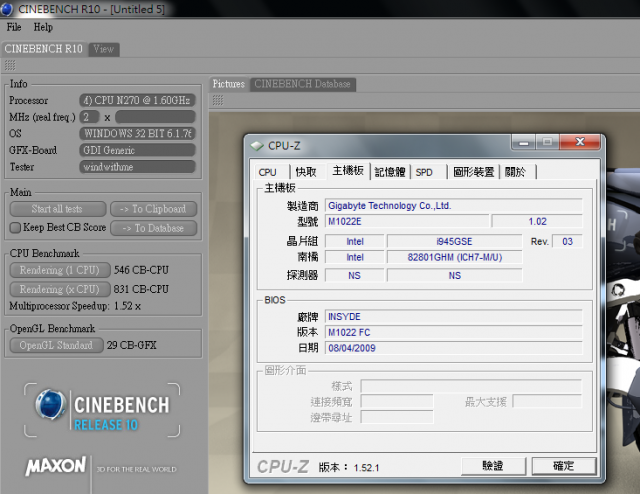Click the 驗證 button in CPU-Z
The image size is (640, 494).
493,466
